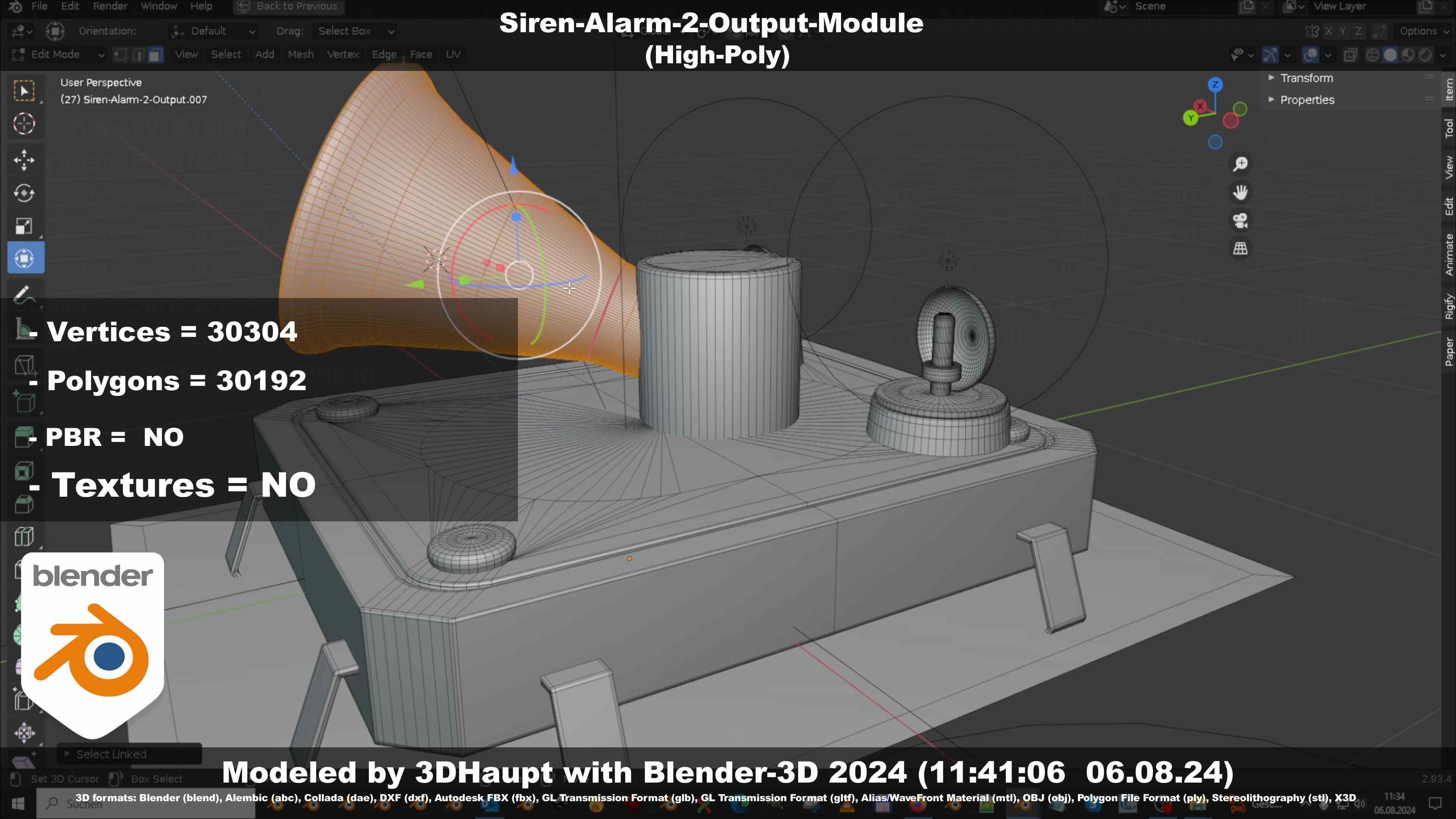
Task: Switch to the Item sidebar tab
Action: [x=1449, y=89]
